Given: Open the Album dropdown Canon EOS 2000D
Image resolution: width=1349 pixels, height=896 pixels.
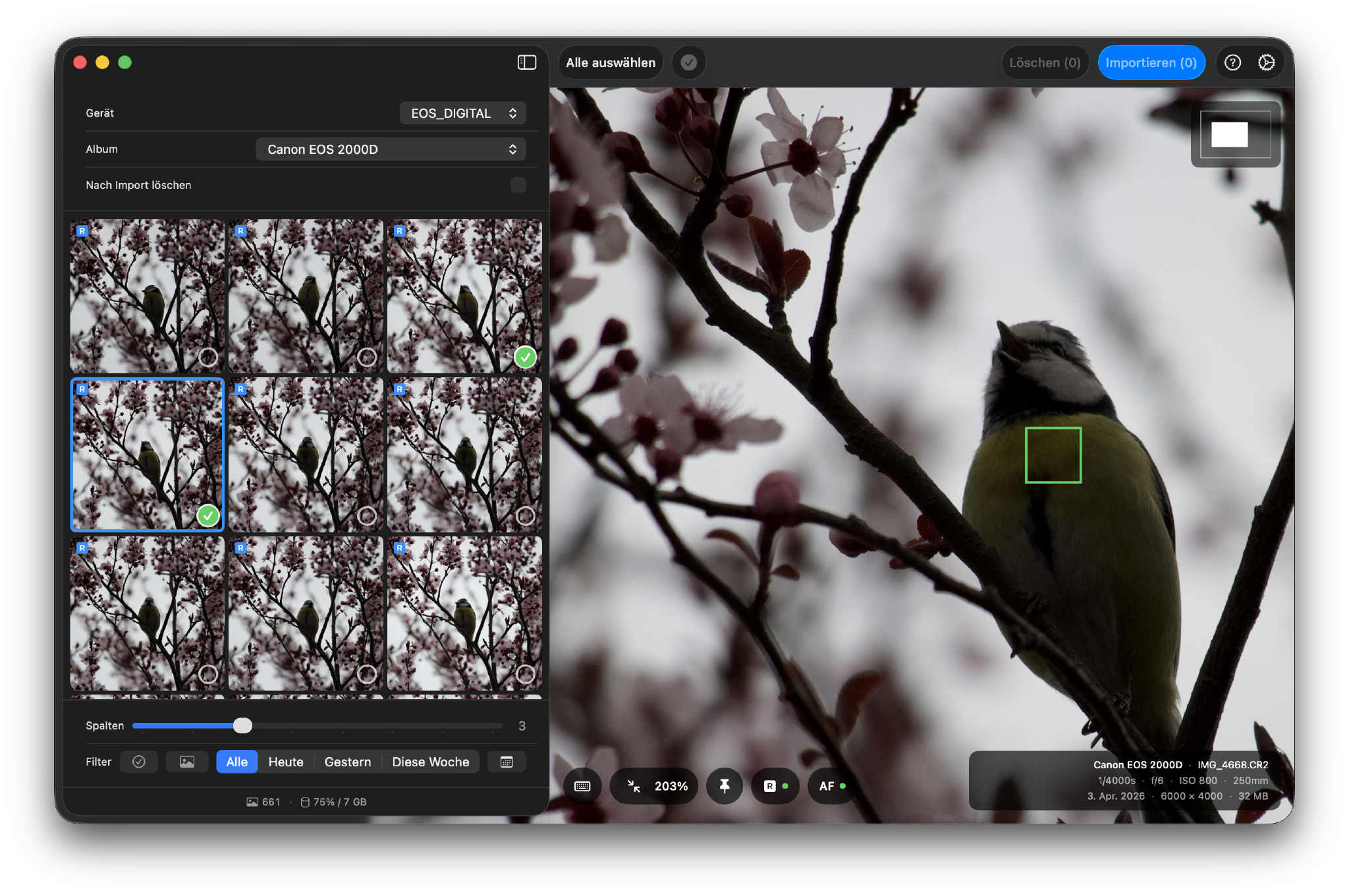Looking at the screenshot, I should [391, 149].
